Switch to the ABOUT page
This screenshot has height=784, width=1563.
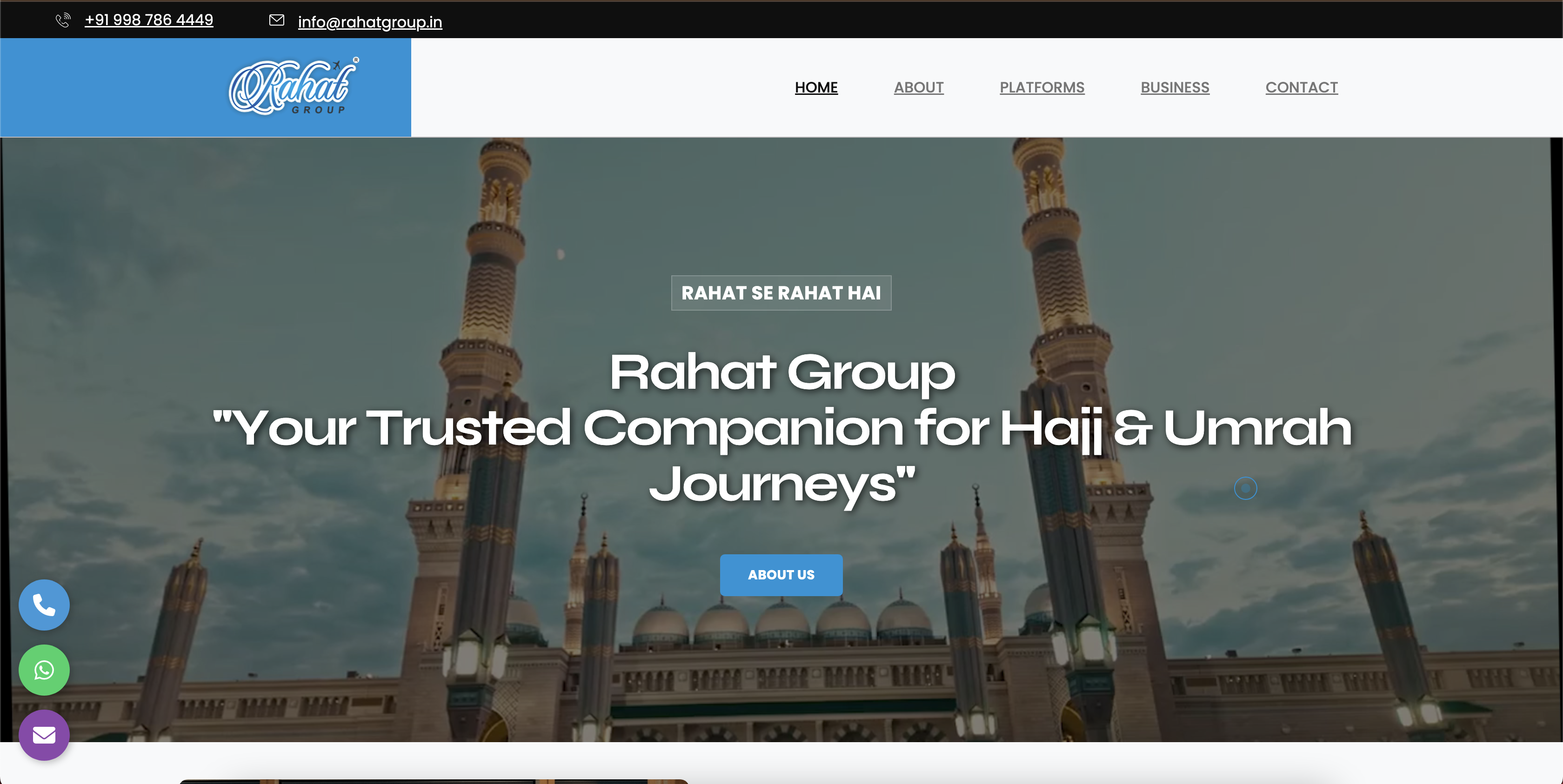tap(918, 87)
